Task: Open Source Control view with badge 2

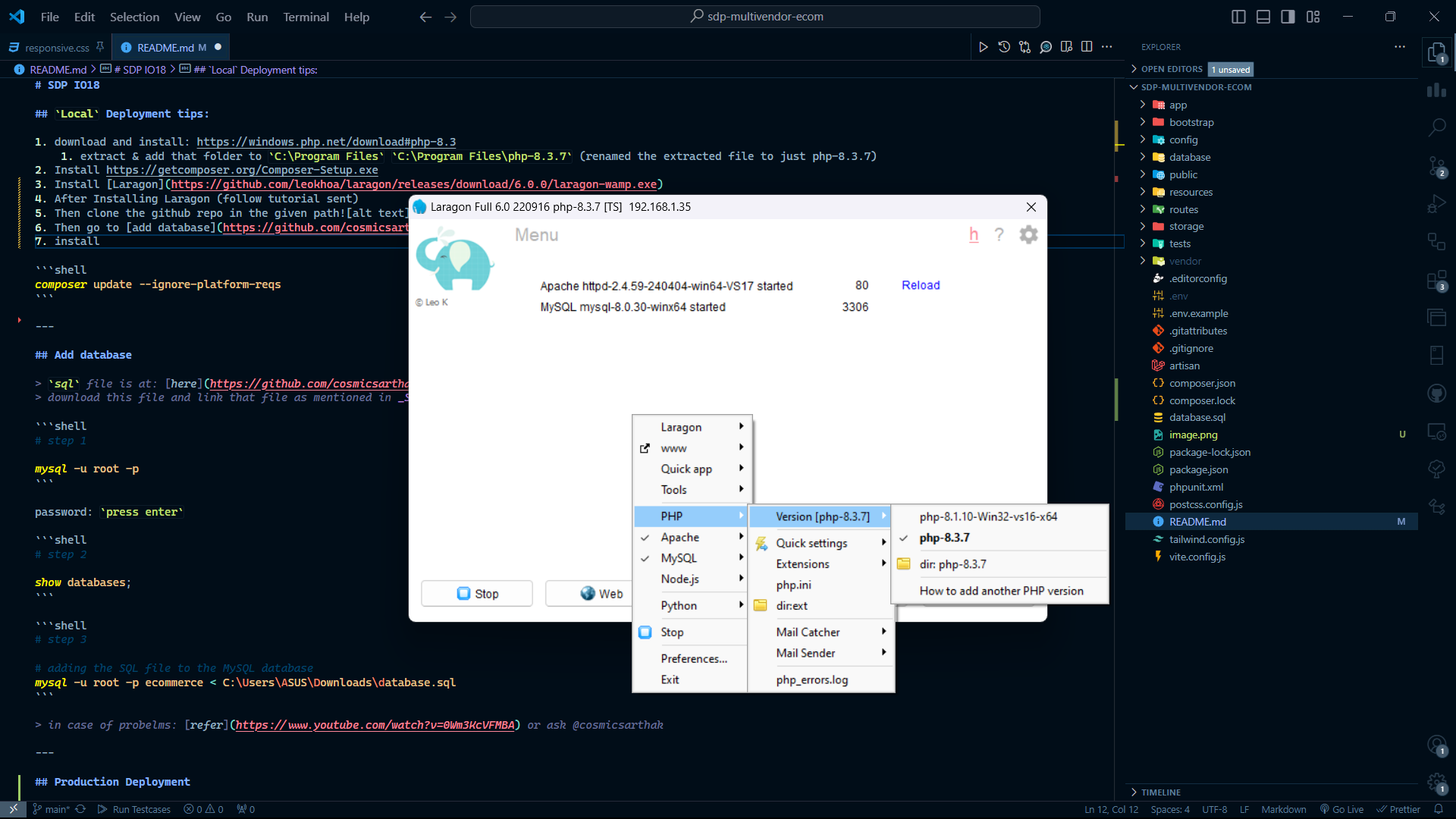Action: point(1436,166)
